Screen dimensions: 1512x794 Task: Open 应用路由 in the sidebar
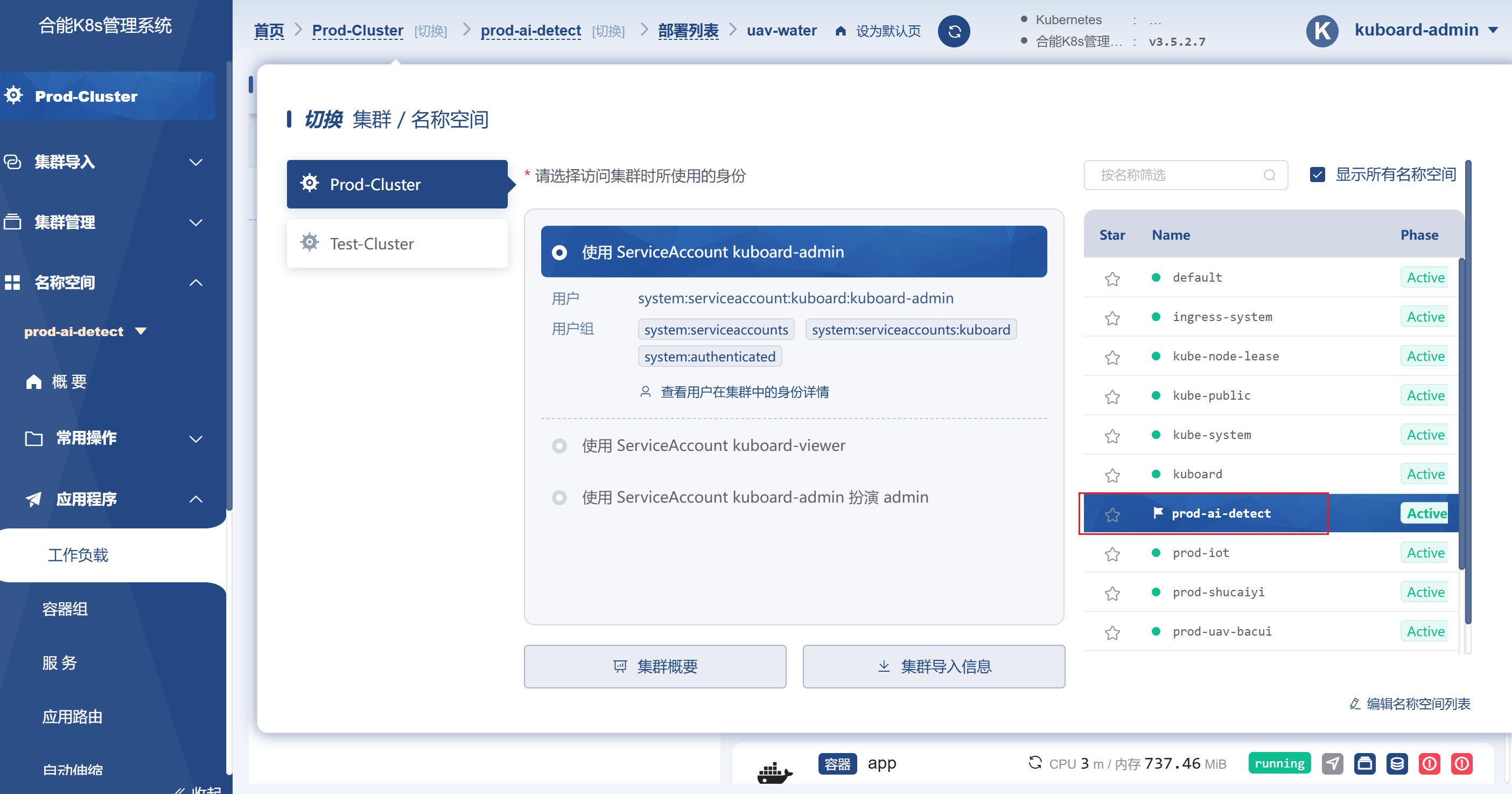tap(72, 717)
